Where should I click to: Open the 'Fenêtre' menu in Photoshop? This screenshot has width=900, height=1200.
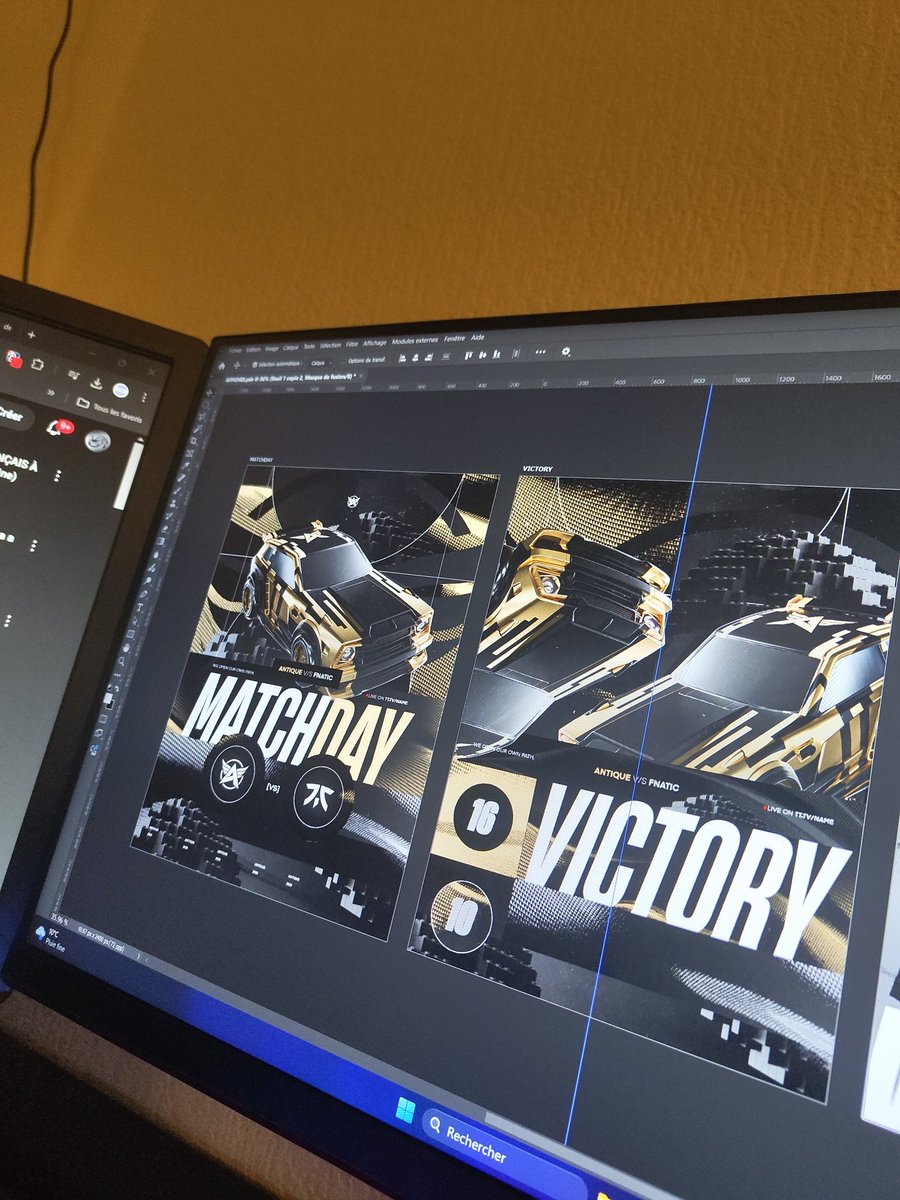454,339
